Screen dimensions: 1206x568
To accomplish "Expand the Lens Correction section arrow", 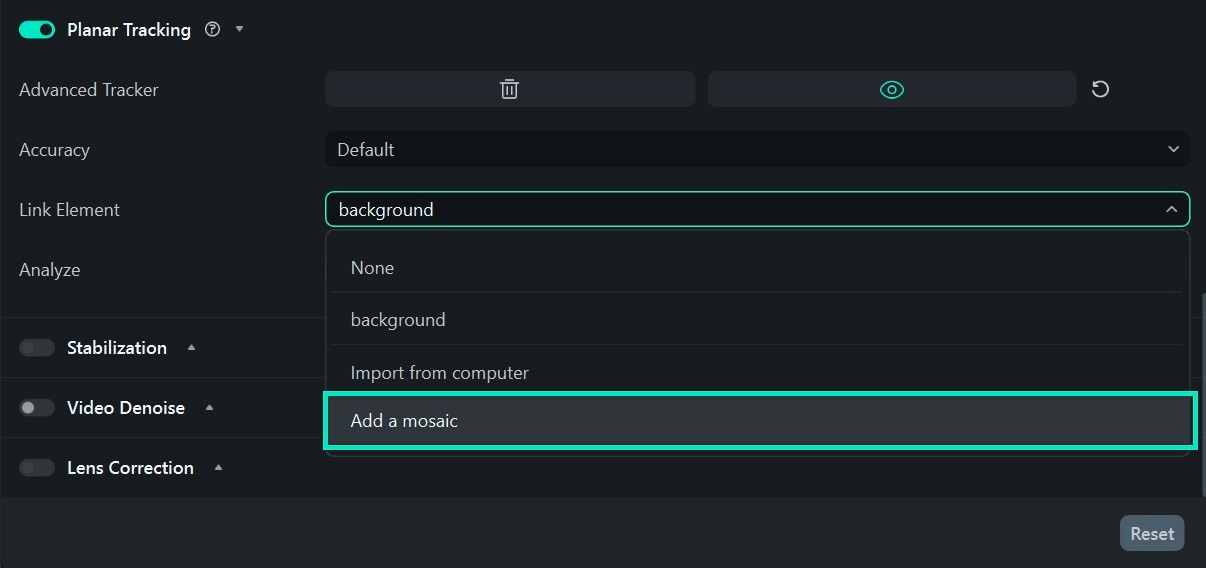I will point(218,467).
